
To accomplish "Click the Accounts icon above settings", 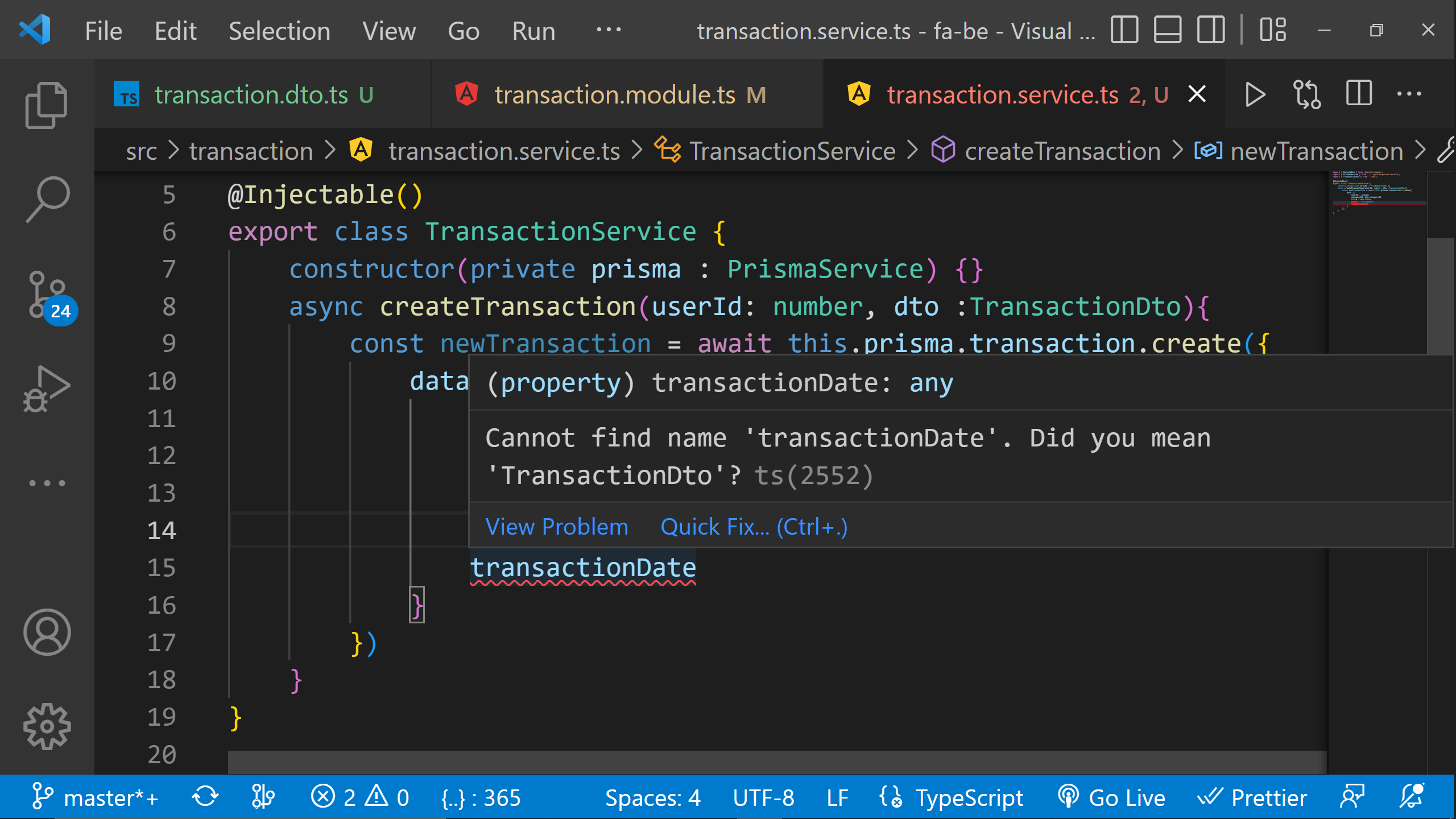I will pos(47,632).
